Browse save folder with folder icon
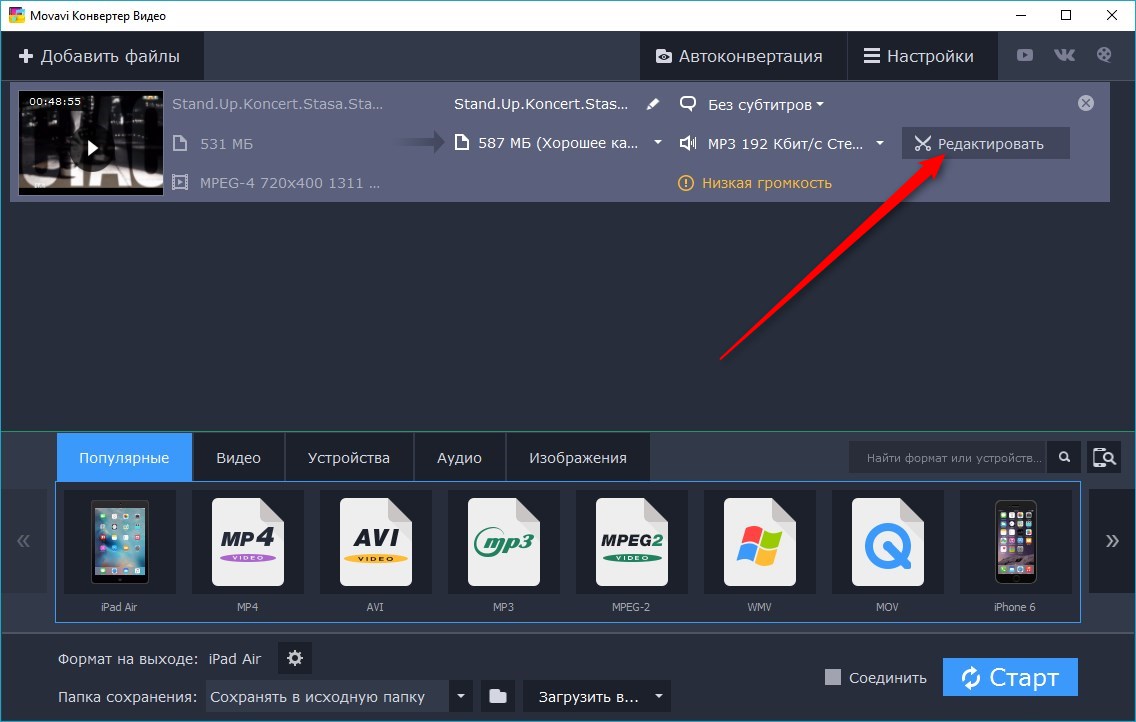Image resolution: width=1136 pixels, height=722 pixels. pyautogui.click(x=497, y=696)
